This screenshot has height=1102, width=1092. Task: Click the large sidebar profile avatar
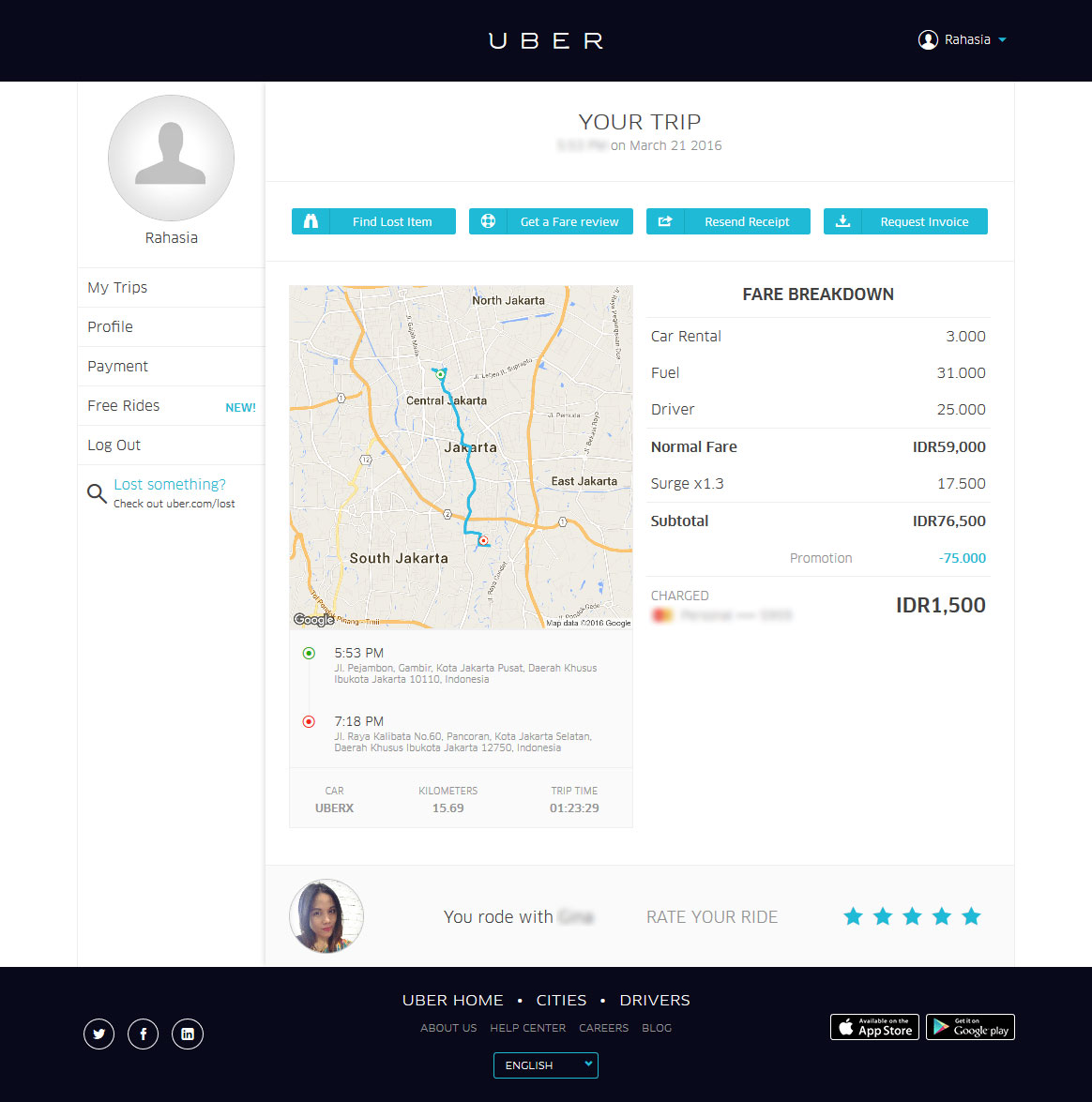pyautogui.click(x=171, y=159)
